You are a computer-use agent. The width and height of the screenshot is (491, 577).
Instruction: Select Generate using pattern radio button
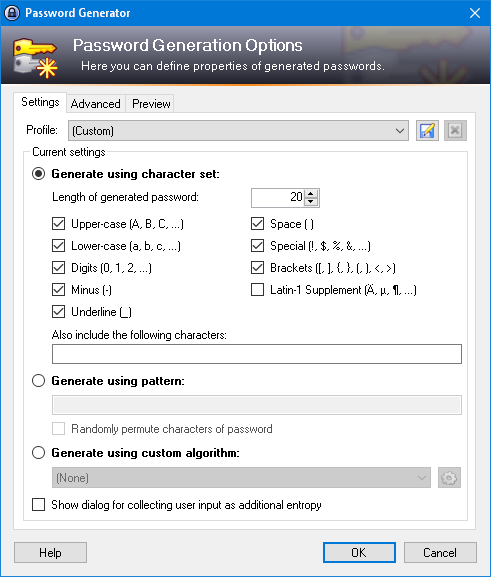pyautogui.click(x=39, y=381)
